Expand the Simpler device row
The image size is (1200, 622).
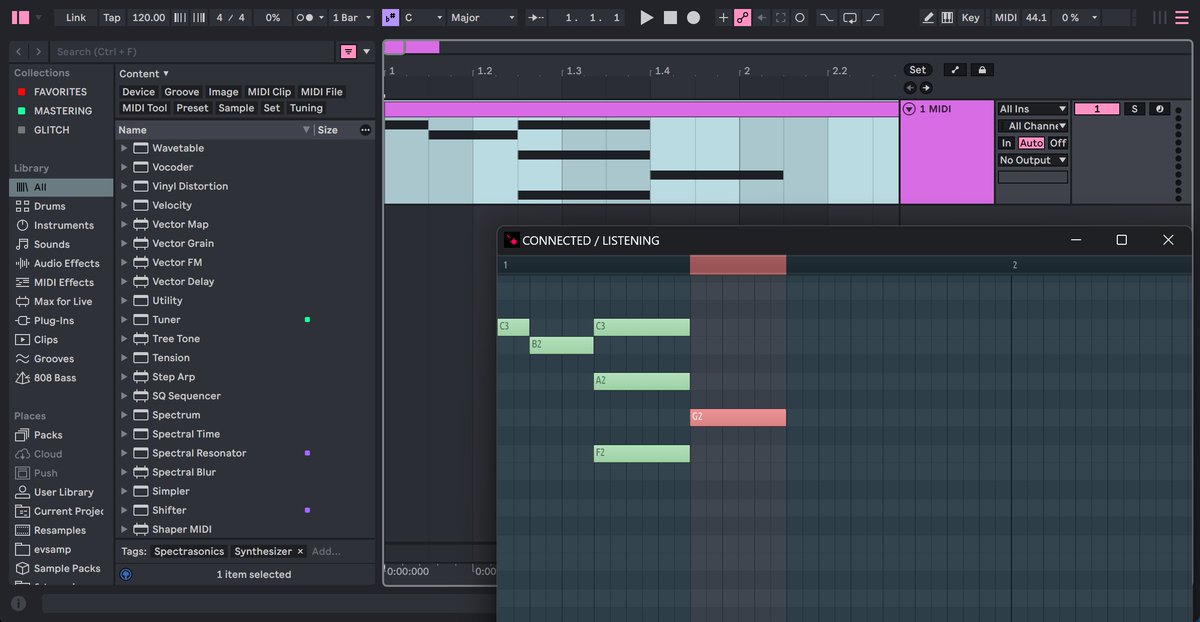[124, 491]
